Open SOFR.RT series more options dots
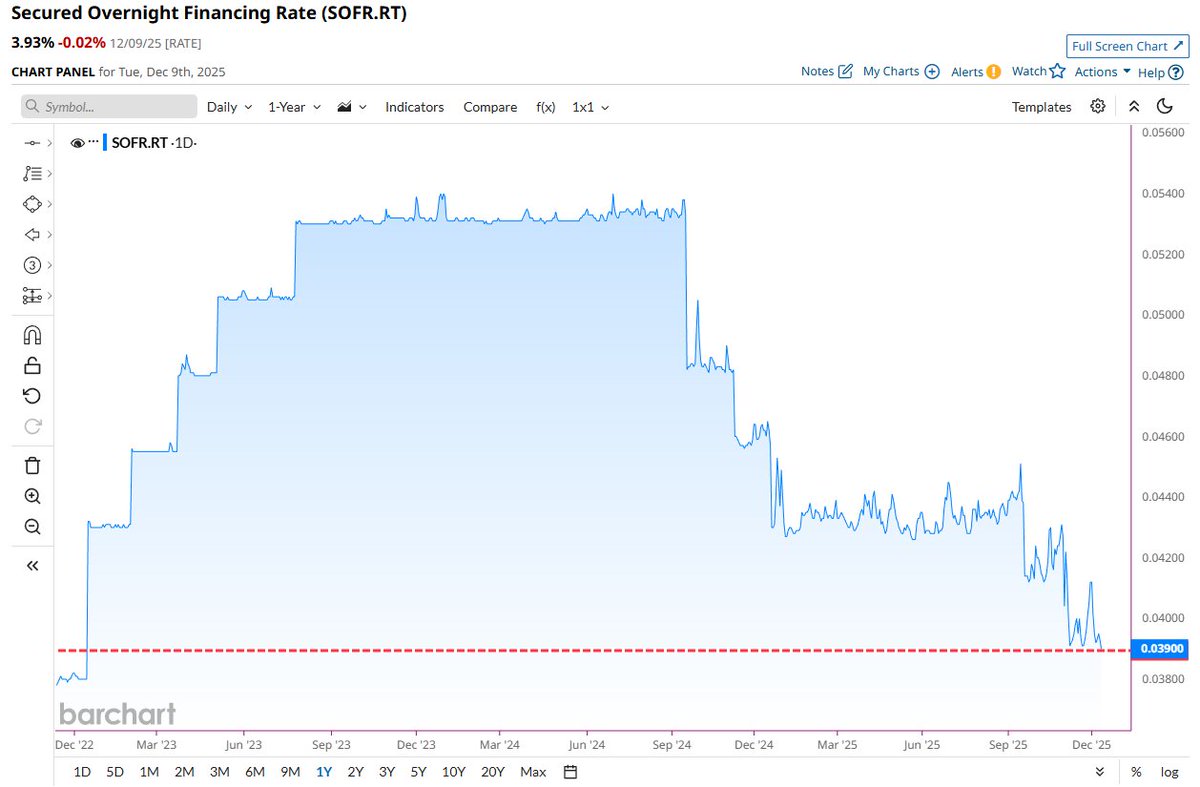The width and height of the screenshot is (1200, 787). tap(94, 142)
